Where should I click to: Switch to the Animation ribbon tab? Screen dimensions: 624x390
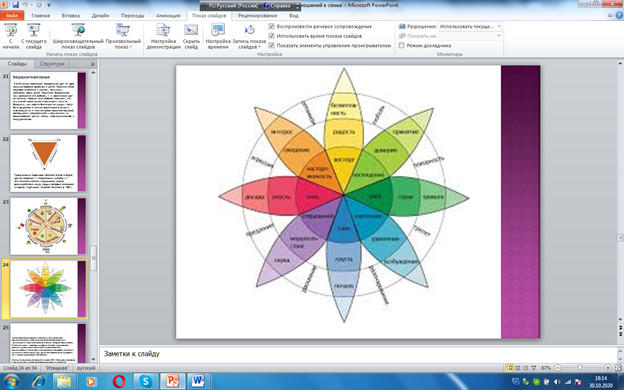coord(168,16)
